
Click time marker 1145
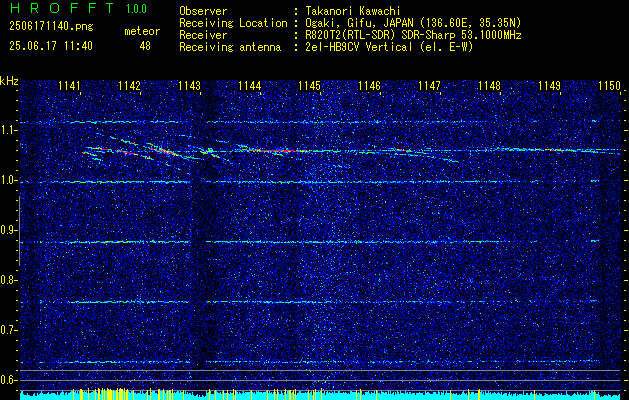pos(309,85)
